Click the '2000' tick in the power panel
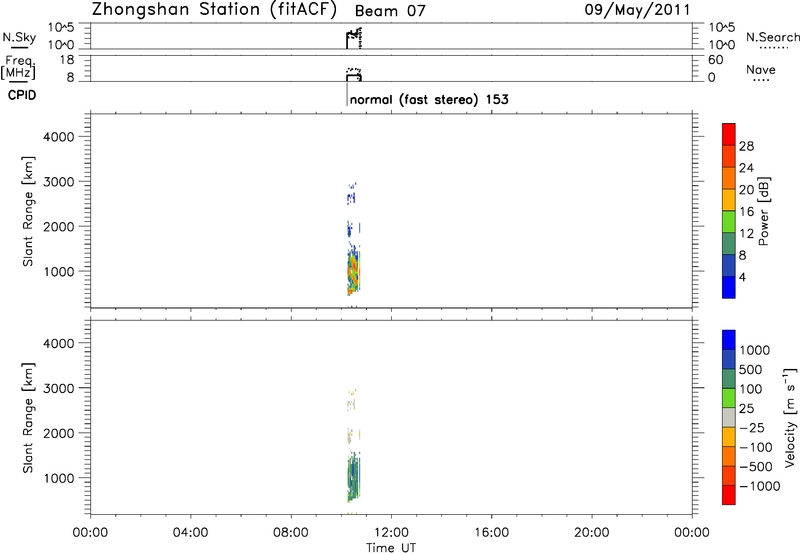 click(59, 227)
